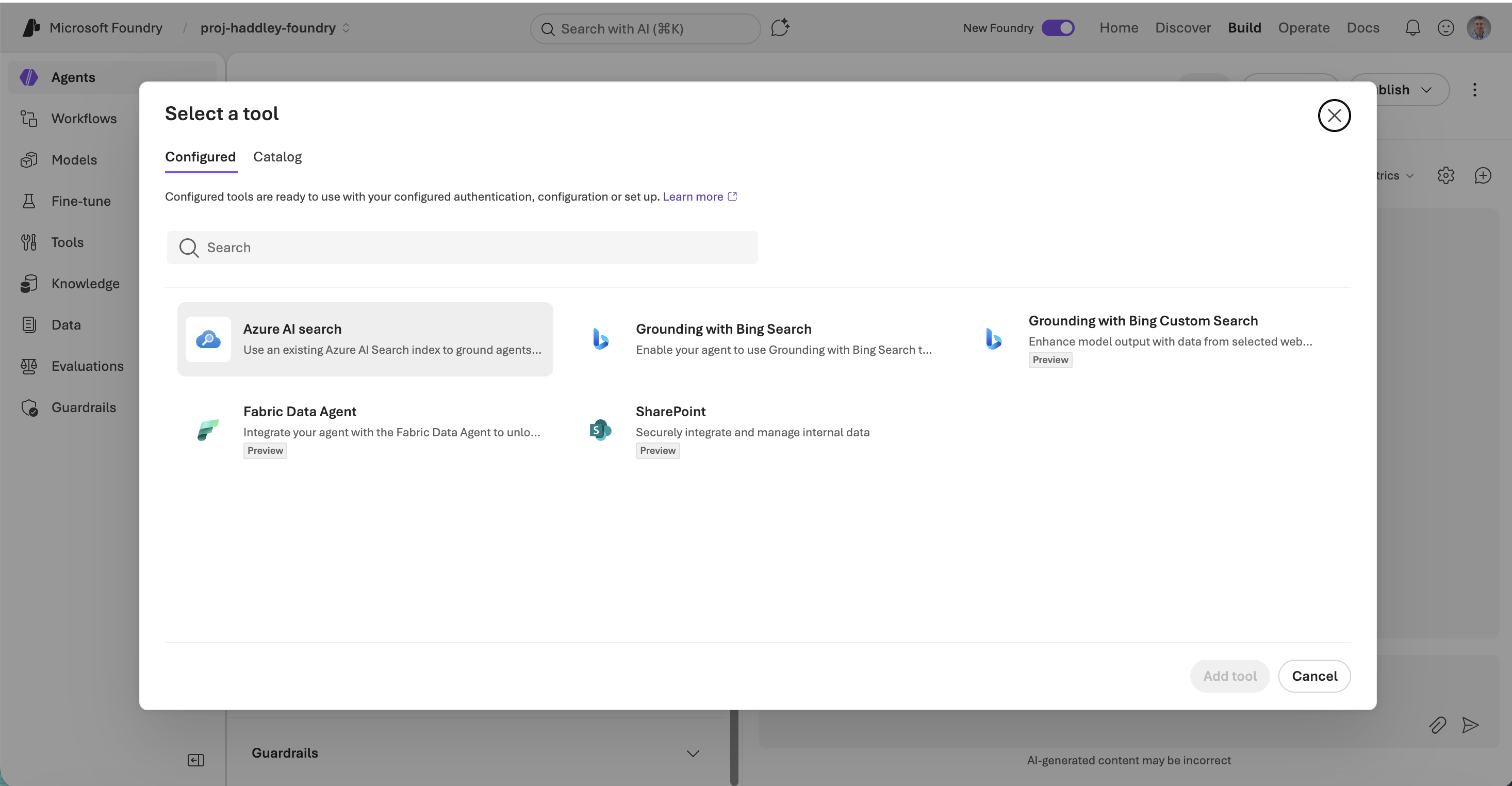
Task: Select the Guardrails shield icon in sidebar
Action: 30,407
